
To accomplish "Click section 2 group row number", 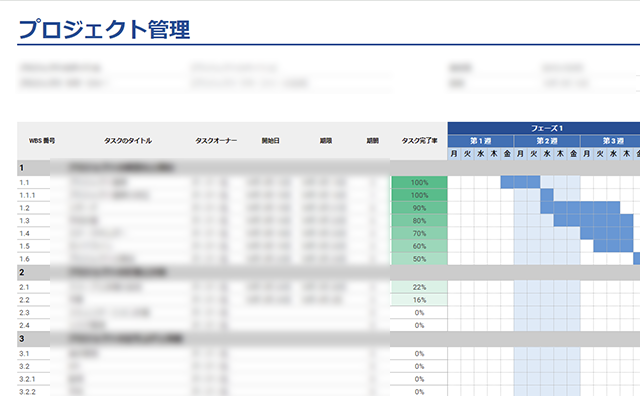I will tap(22, 272).
